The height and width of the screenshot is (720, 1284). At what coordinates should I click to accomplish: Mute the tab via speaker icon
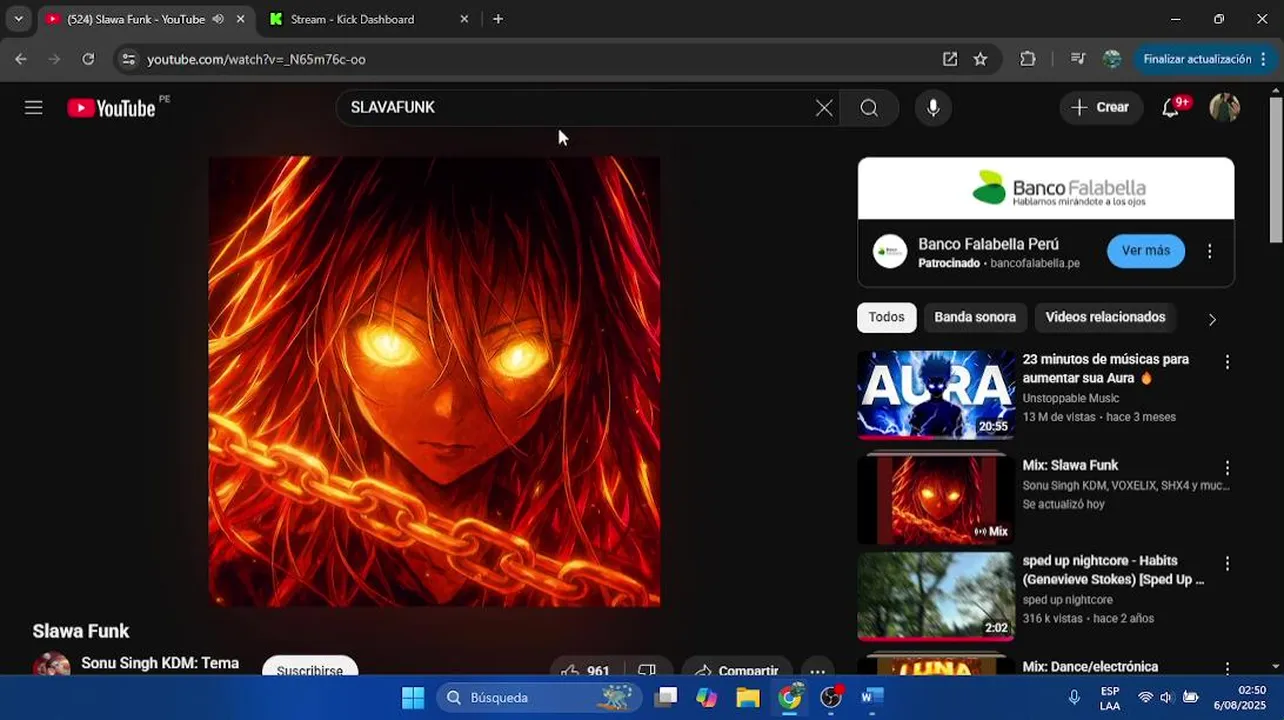coord(218,19)
